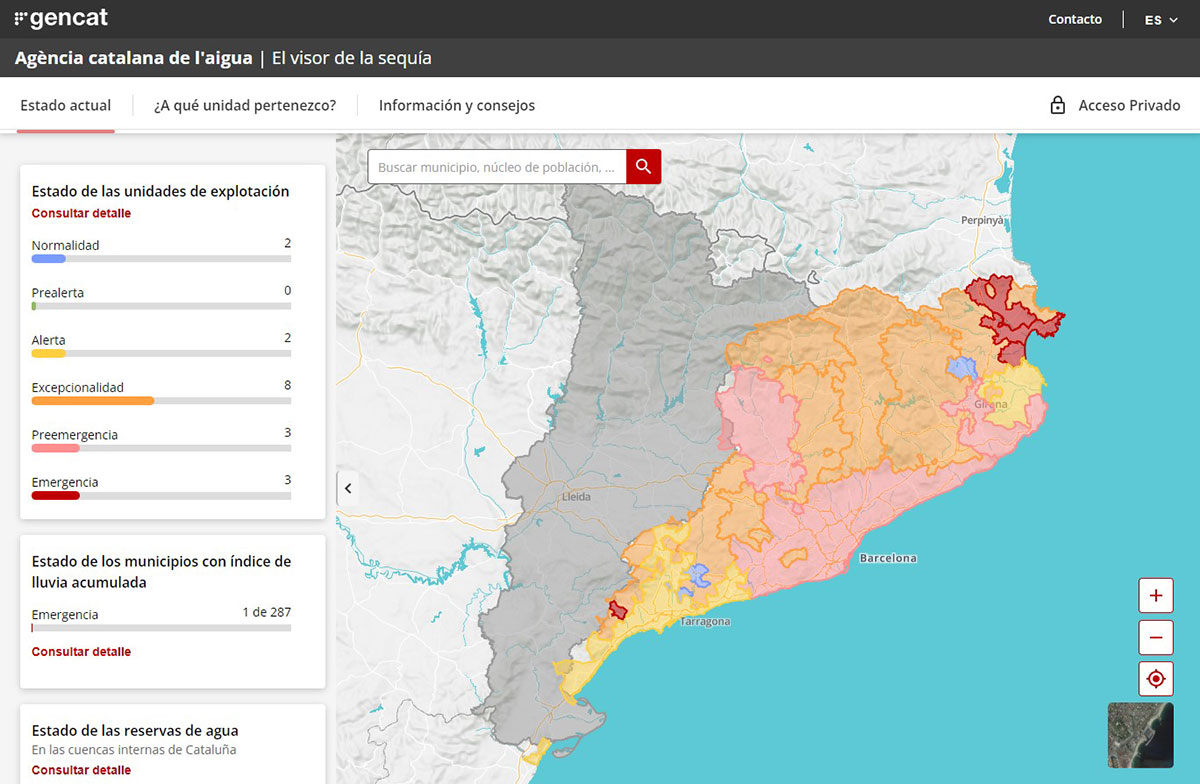Click Consultar detalle under unidades de explotación
1200x784 pixels.
81,213
